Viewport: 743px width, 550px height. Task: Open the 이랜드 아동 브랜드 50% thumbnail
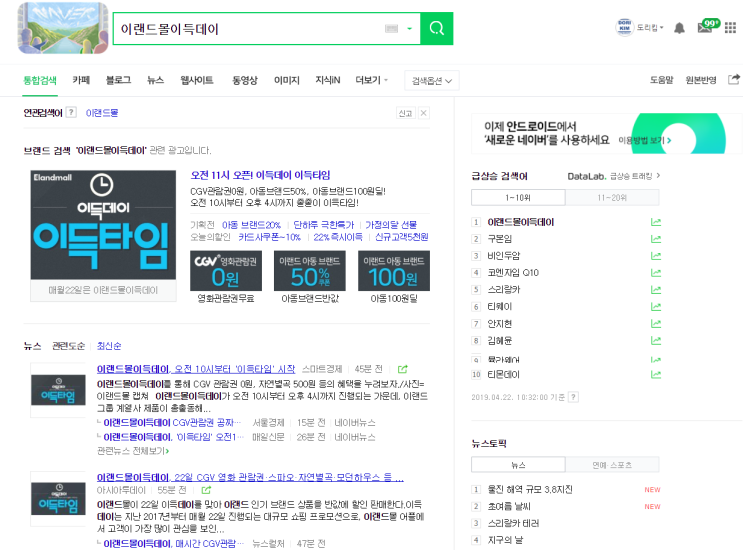(309, 271)
